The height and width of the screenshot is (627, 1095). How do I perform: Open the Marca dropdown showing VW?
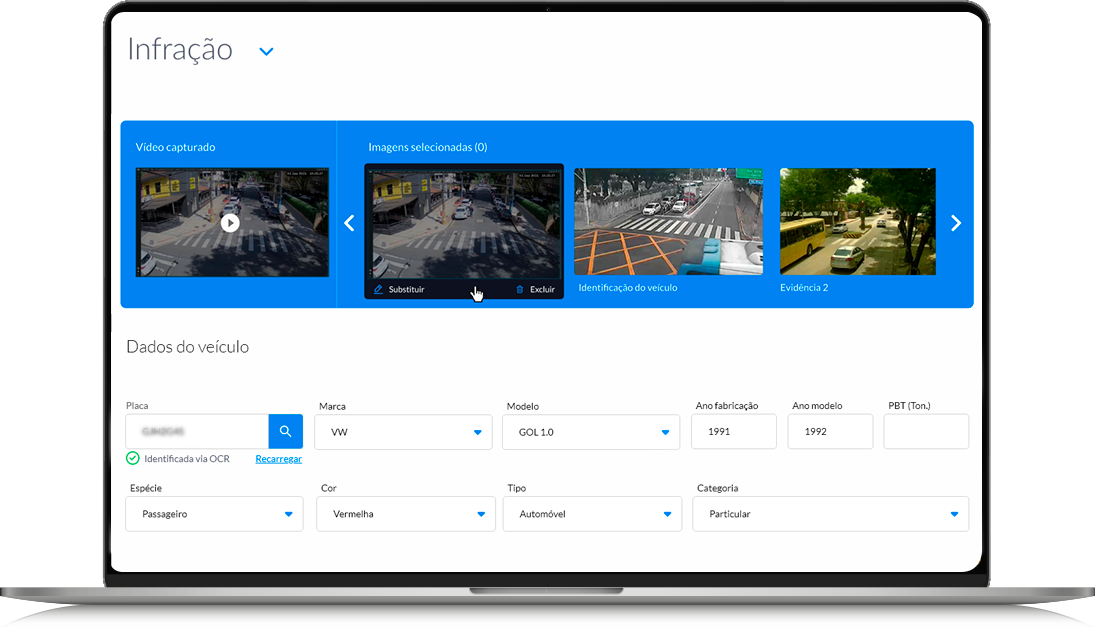click(x=403, y=432)
